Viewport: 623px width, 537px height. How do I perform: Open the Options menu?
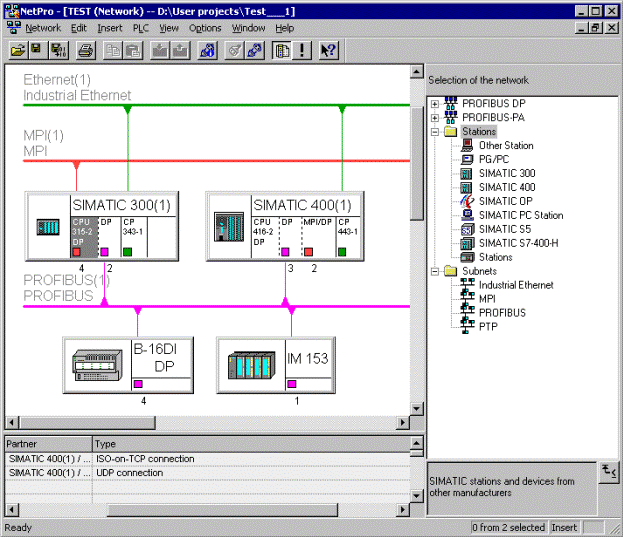205,28
